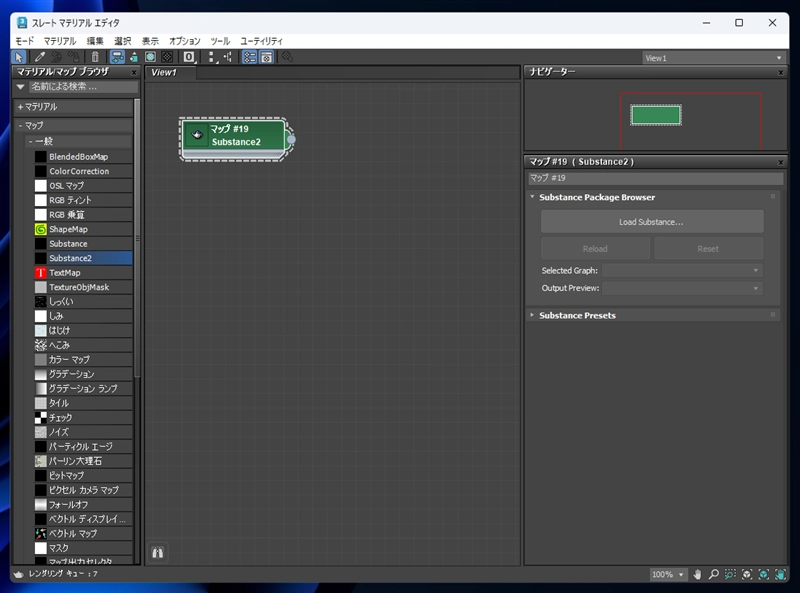This screenshot has width=800, height=593.
Task: Toggle the Material/Map Browser panel button
Action: point(249,58)
